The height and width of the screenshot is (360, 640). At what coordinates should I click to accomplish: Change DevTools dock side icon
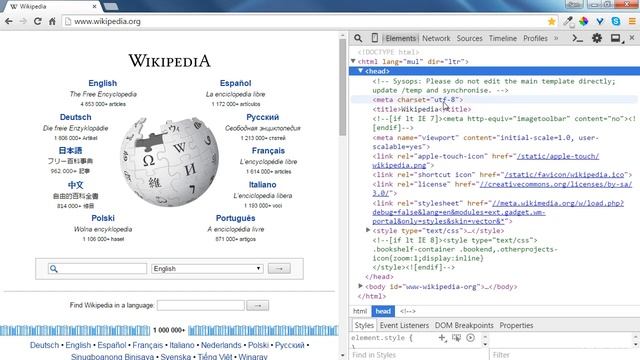[x=616, y=38]
